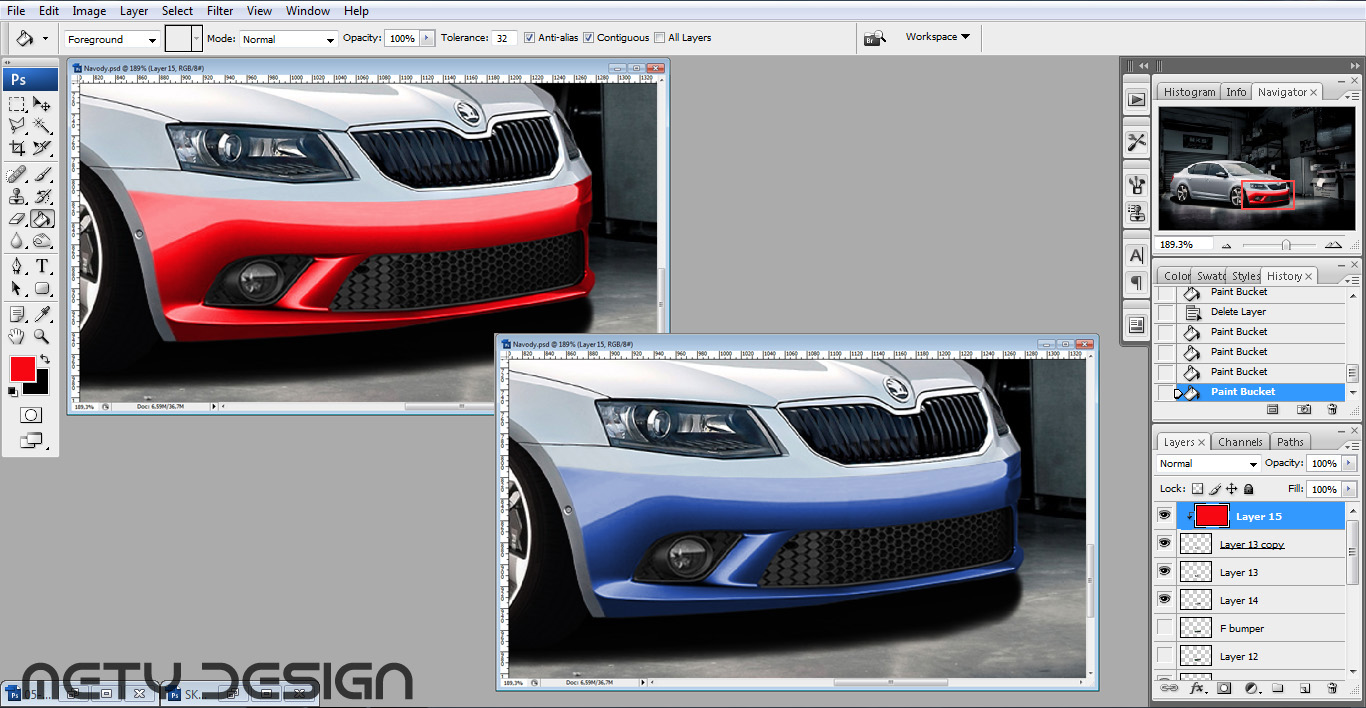This screenshot has height=708, width=1366.
Task: Select the Rectangular Marquee tool
Action: pos(17,104)
